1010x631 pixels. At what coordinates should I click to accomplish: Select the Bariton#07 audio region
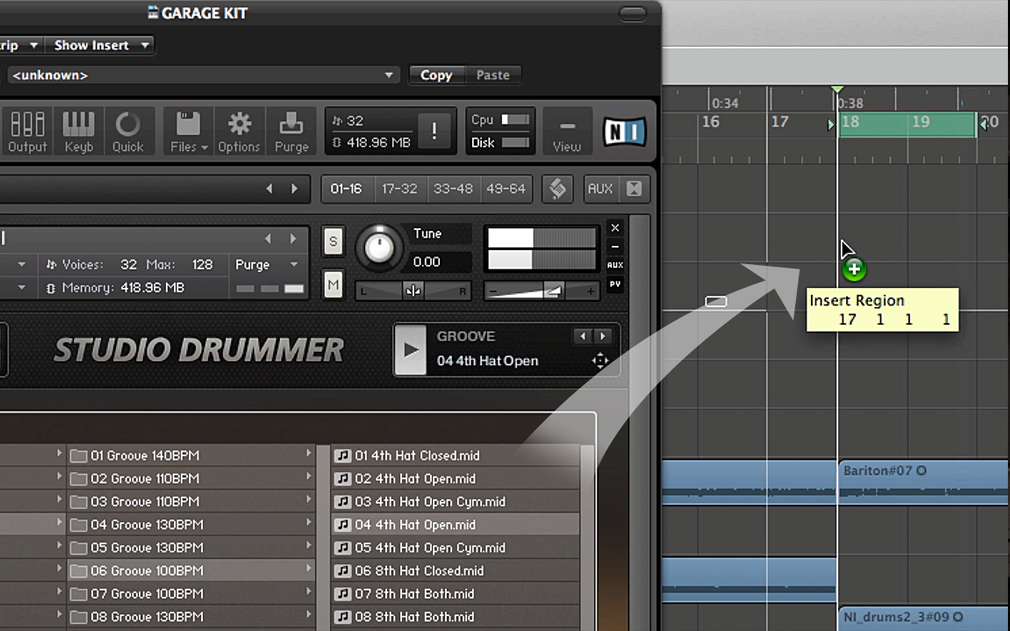924,482
